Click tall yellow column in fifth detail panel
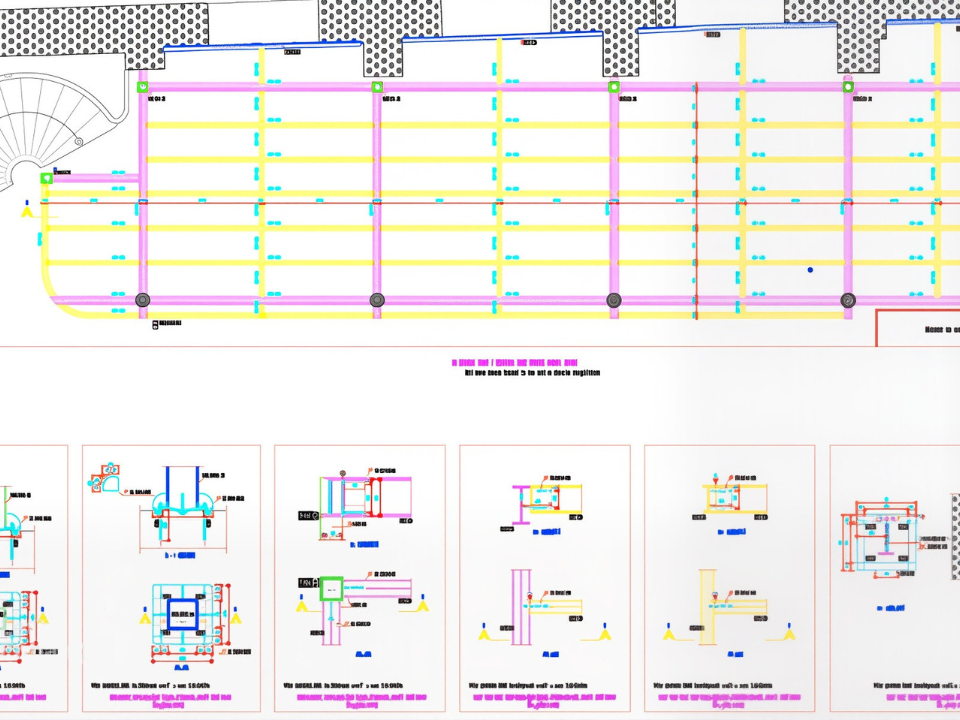 click(708, 608)
